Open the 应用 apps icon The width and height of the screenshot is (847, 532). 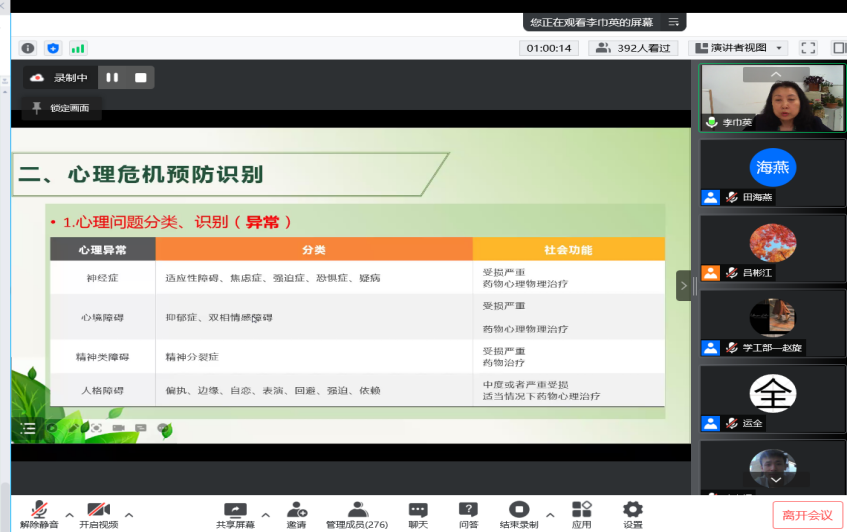tap(582, 515)
